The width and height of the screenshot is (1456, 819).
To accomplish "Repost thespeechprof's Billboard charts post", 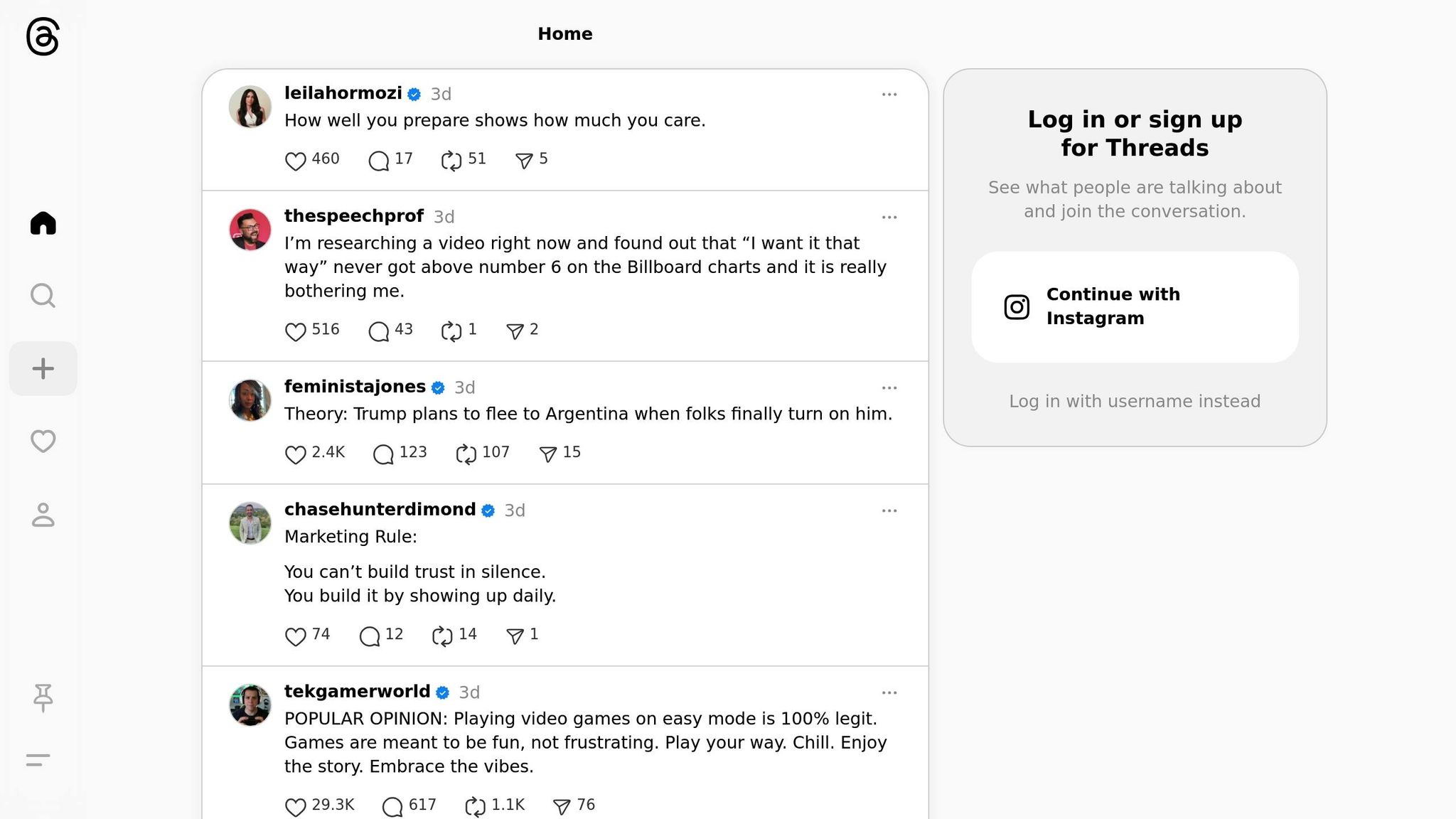I will pyautogui.click(x=451, y=331).
